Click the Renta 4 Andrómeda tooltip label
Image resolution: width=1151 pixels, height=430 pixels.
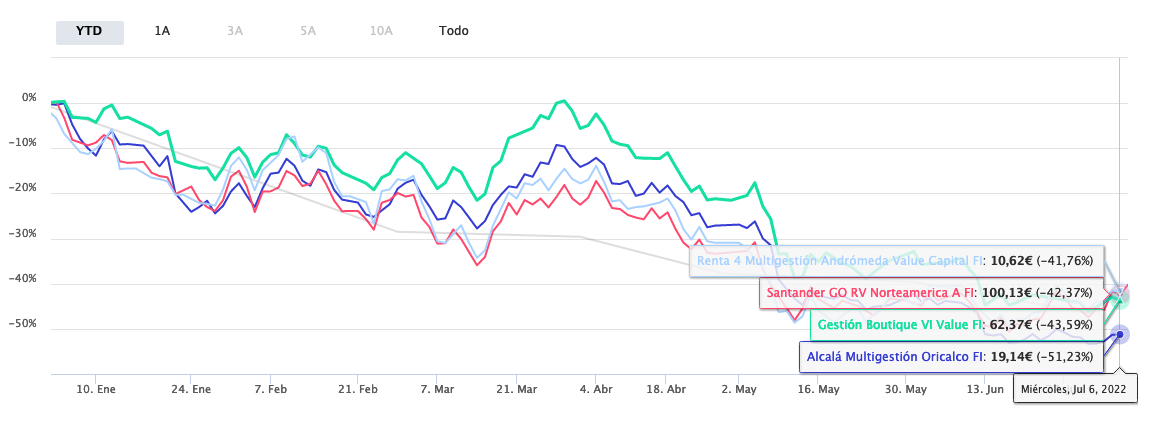point(896,260)
